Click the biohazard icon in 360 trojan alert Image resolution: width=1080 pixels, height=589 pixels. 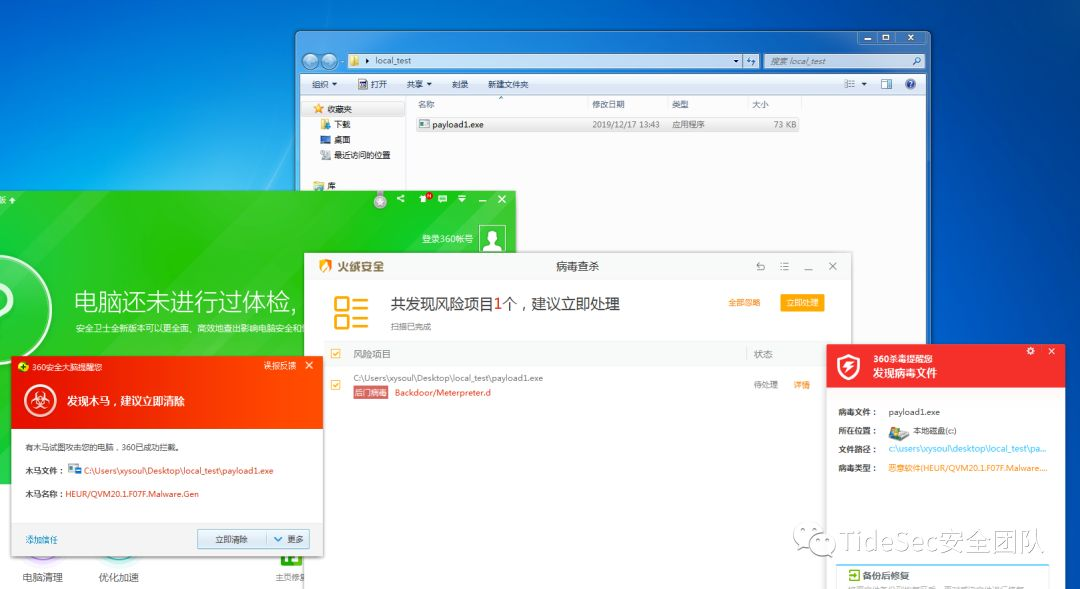tap(41, 401)
